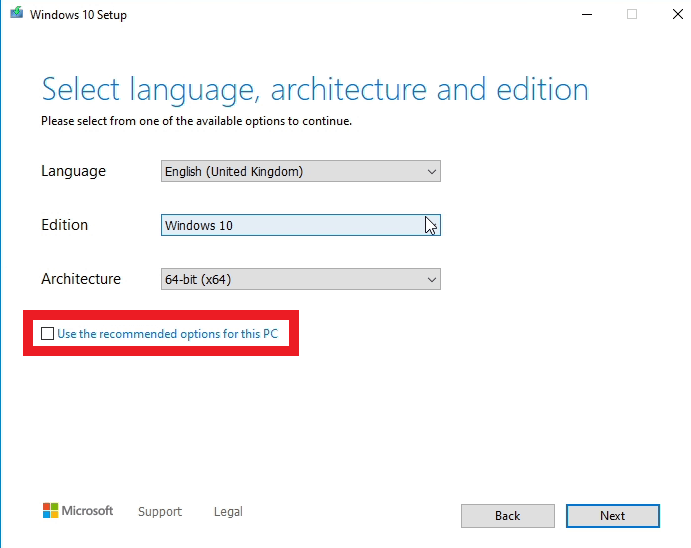Open the Support link
Screen dimensions: 691x548
tap(160, 511)
